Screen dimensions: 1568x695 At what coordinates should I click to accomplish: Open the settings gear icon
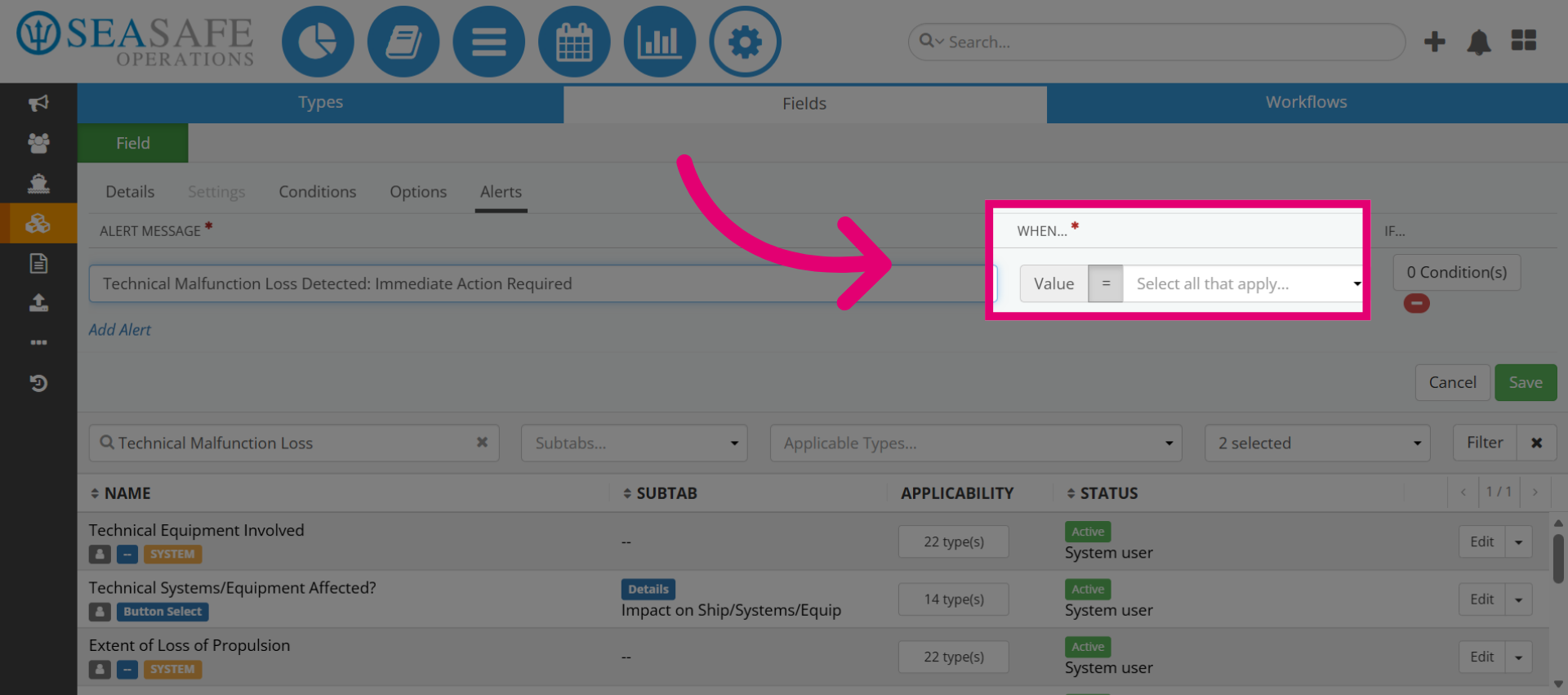745,42
